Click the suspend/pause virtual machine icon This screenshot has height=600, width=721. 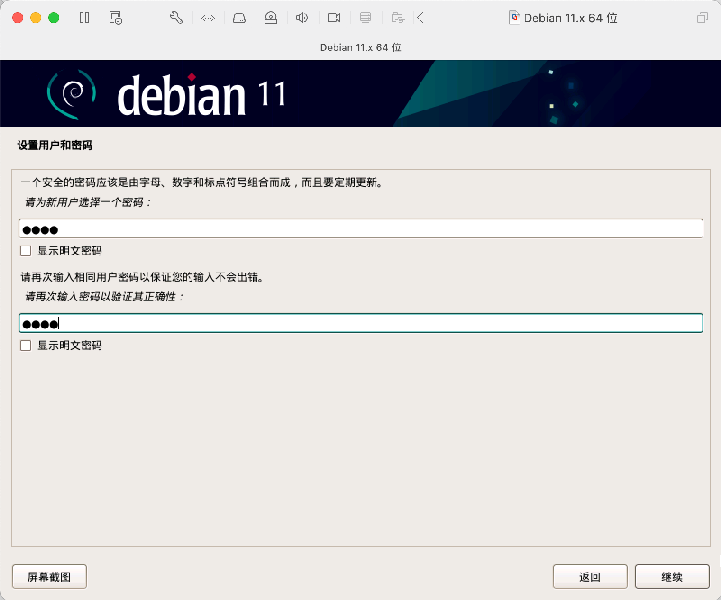coord(85,18)
